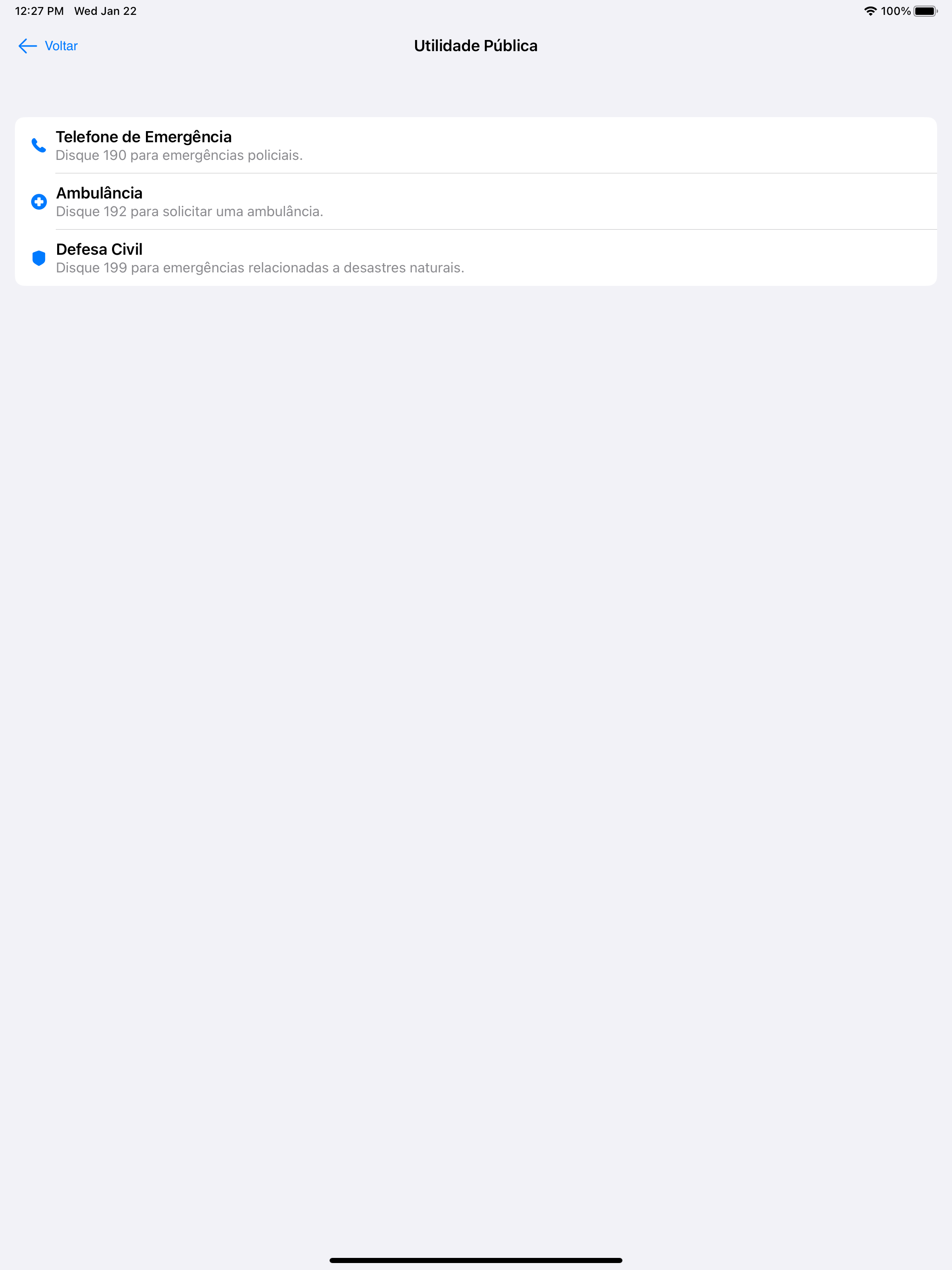Tap the battery icon in status bar
Image resolution: width=952 pixels, height=1270 pixels.
tap(925, 11)
